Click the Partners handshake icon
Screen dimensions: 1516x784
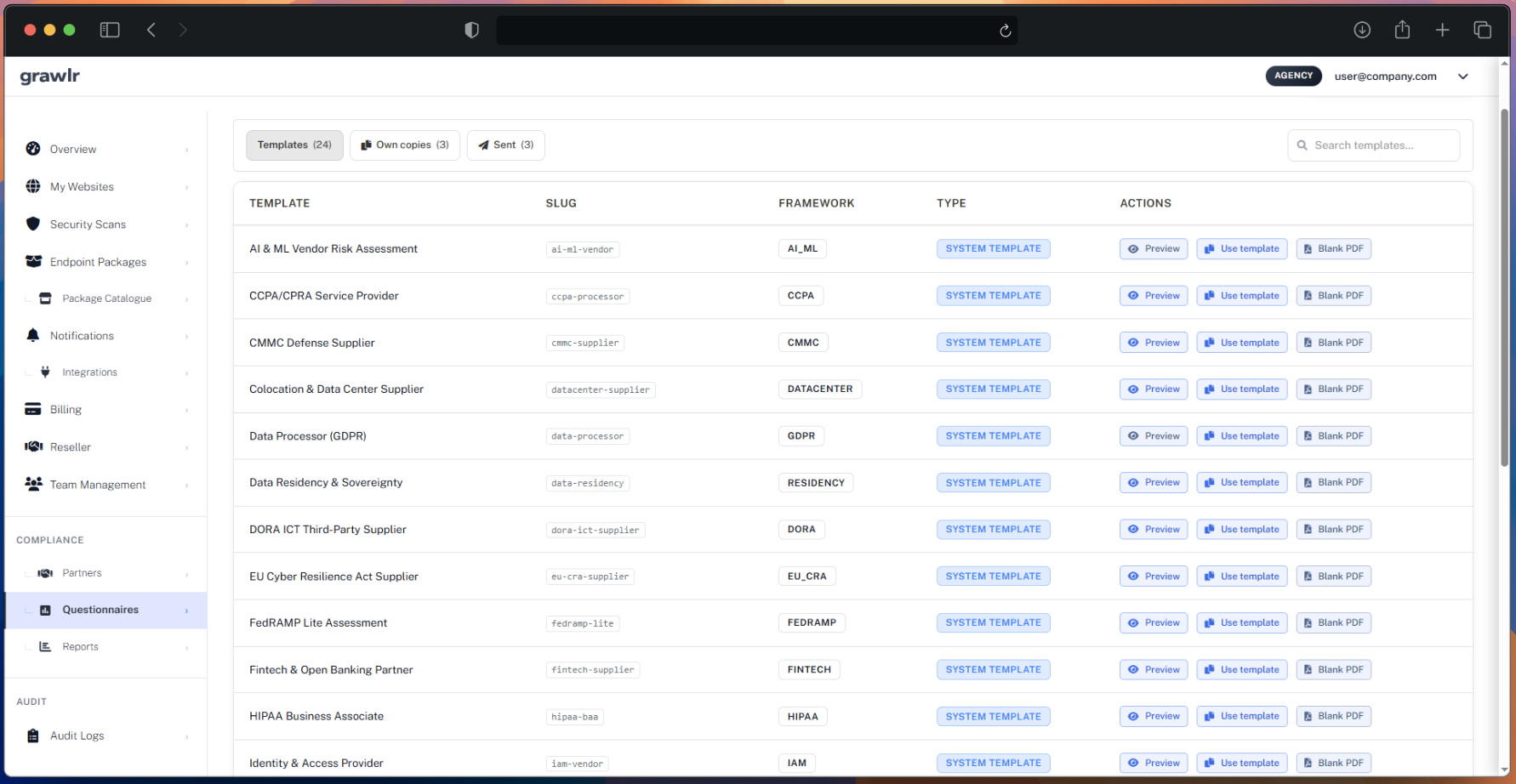46,573
